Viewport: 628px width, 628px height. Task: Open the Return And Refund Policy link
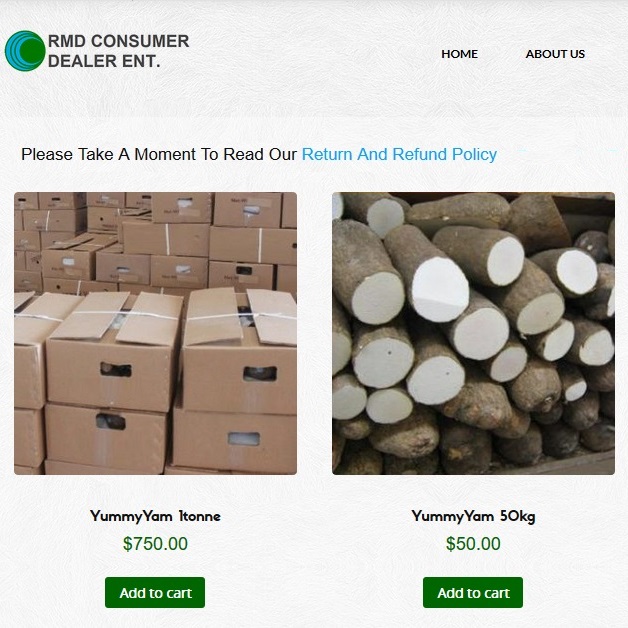[399, 154]
